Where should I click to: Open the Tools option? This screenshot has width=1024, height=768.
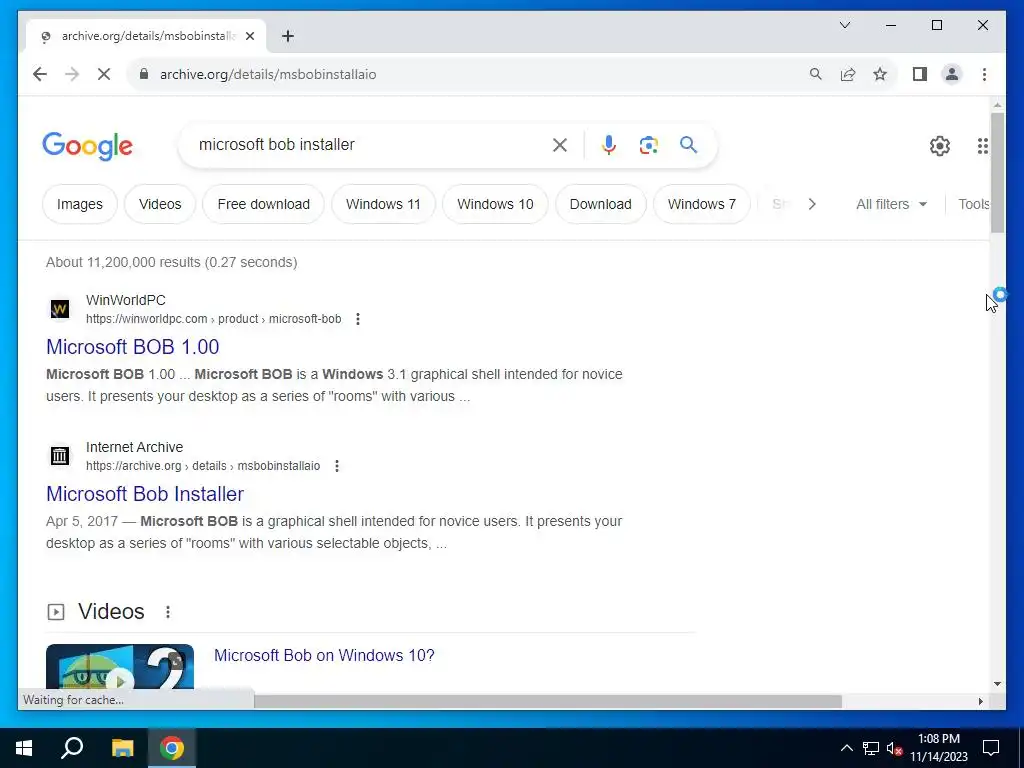pos(974,204)
